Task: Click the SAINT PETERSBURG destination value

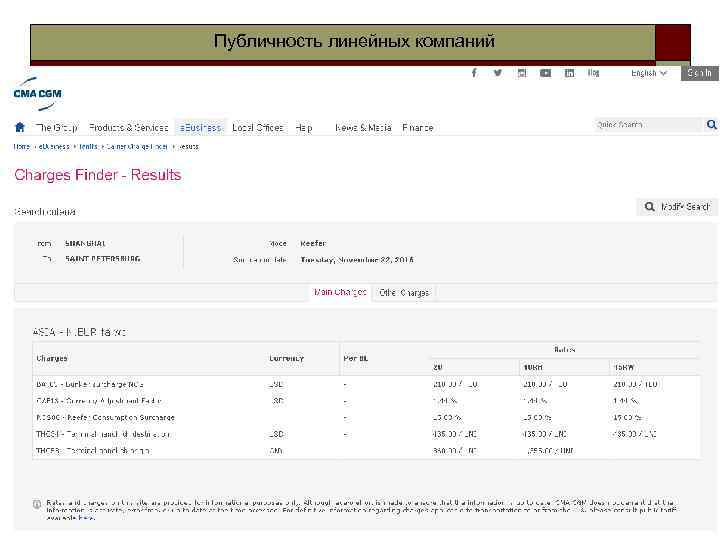Action: coord(103,259)
